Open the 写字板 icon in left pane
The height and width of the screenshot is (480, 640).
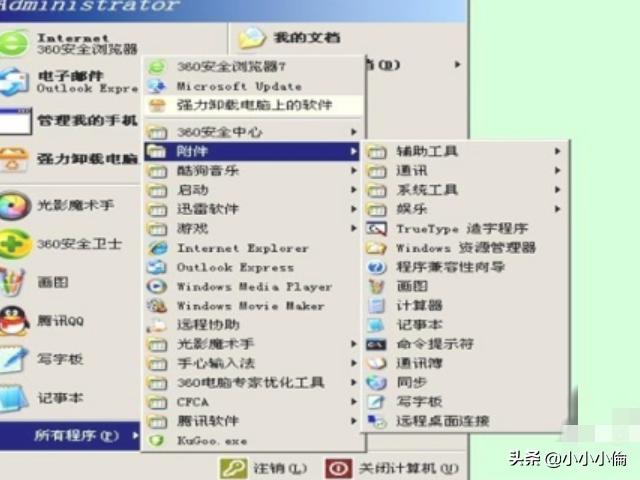13,359
